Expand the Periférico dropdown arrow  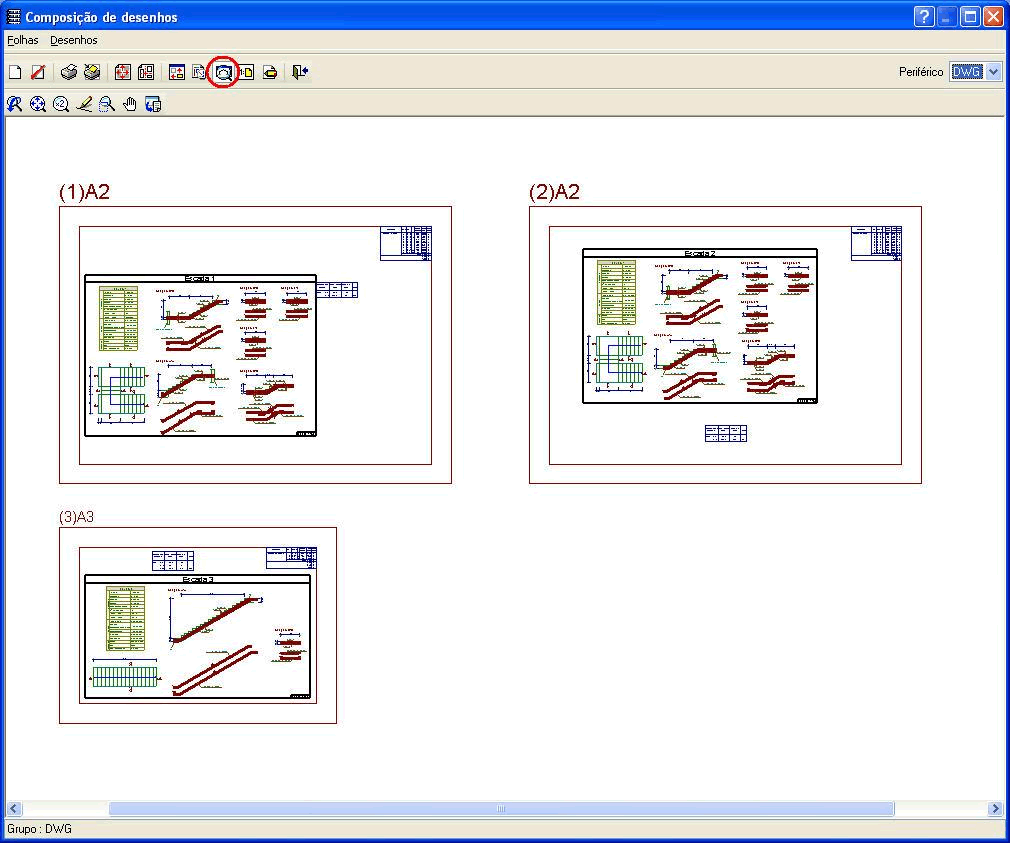[x=994, y=72]
